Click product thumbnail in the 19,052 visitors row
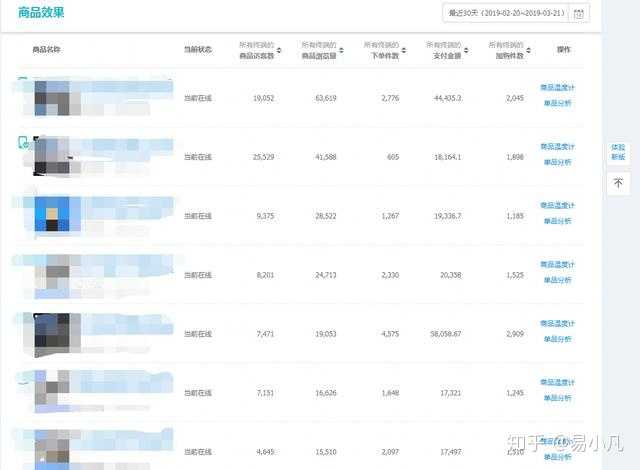The height and width of the screenshot is (470, 640). pyautogui.click(x=52, y=98)
